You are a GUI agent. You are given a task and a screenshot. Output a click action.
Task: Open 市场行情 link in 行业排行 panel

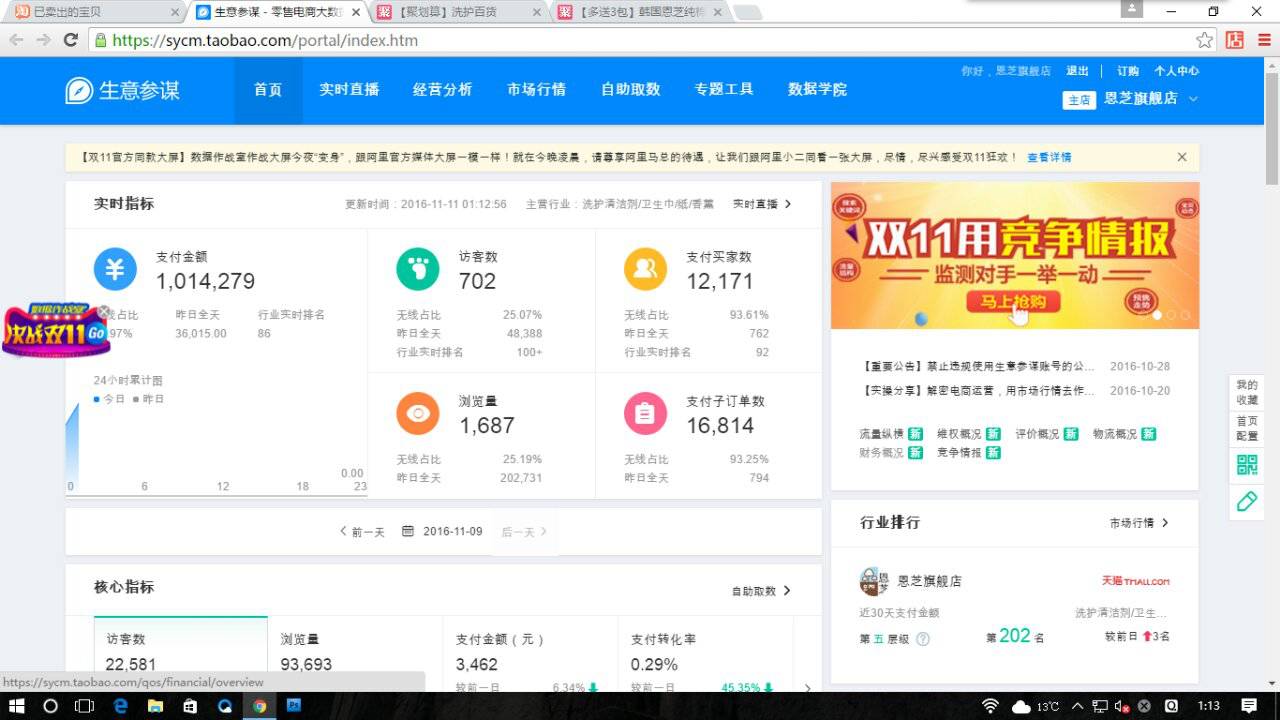1139,523
